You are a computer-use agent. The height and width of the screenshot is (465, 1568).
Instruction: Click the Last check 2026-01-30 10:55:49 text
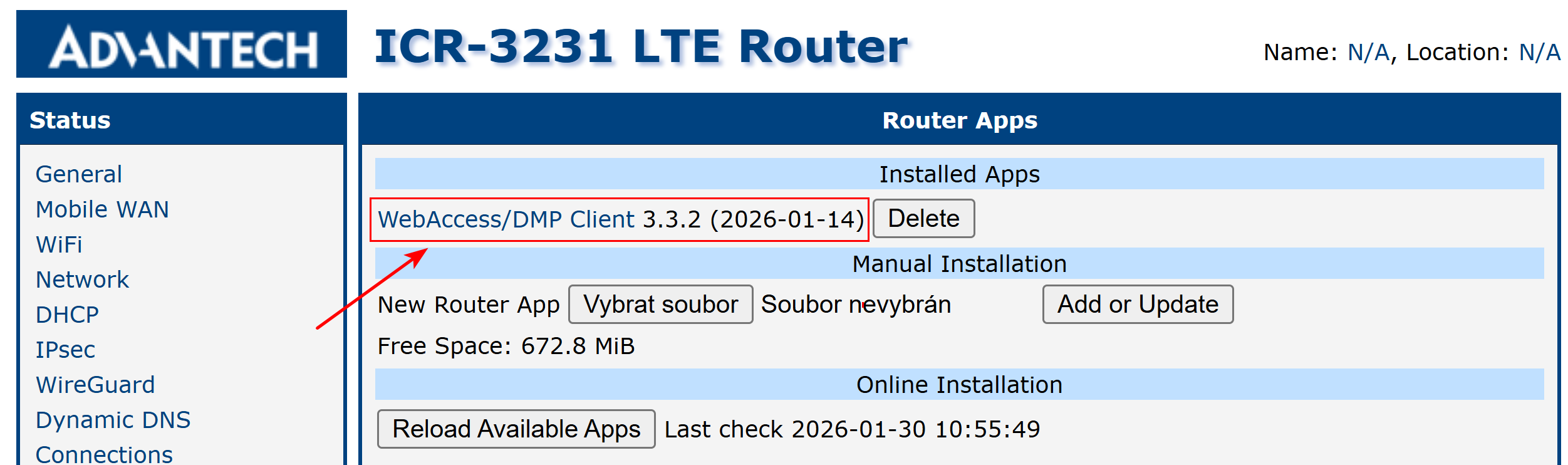[852, 429]
